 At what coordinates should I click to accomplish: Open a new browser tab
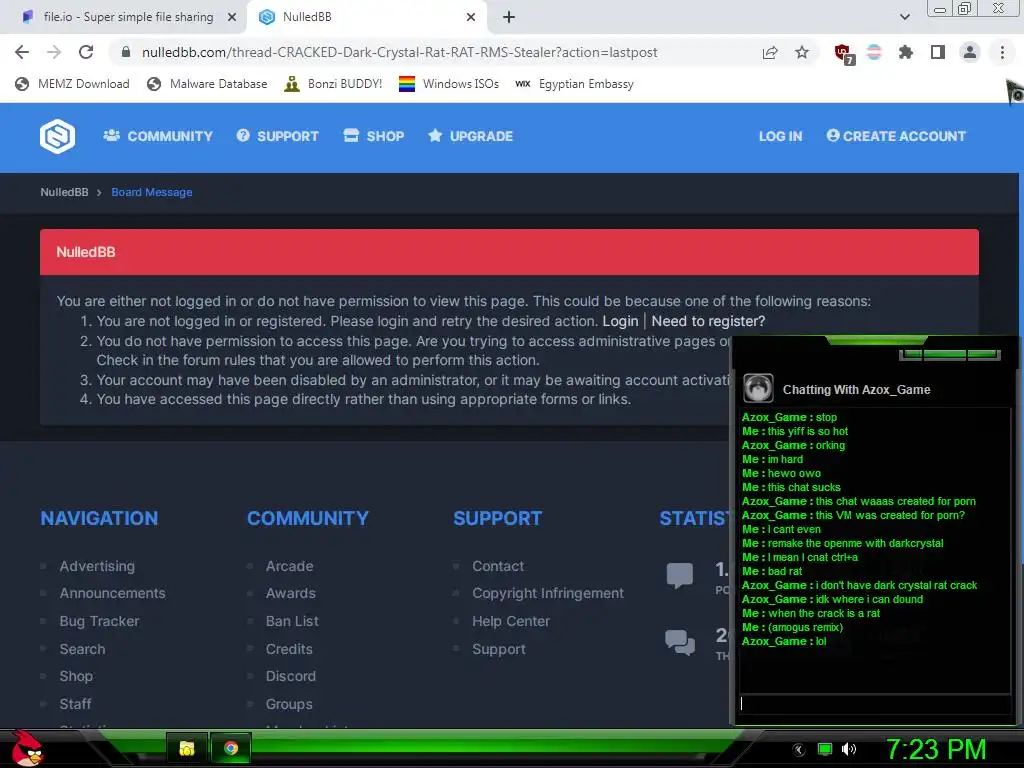(x=509, y=17)
